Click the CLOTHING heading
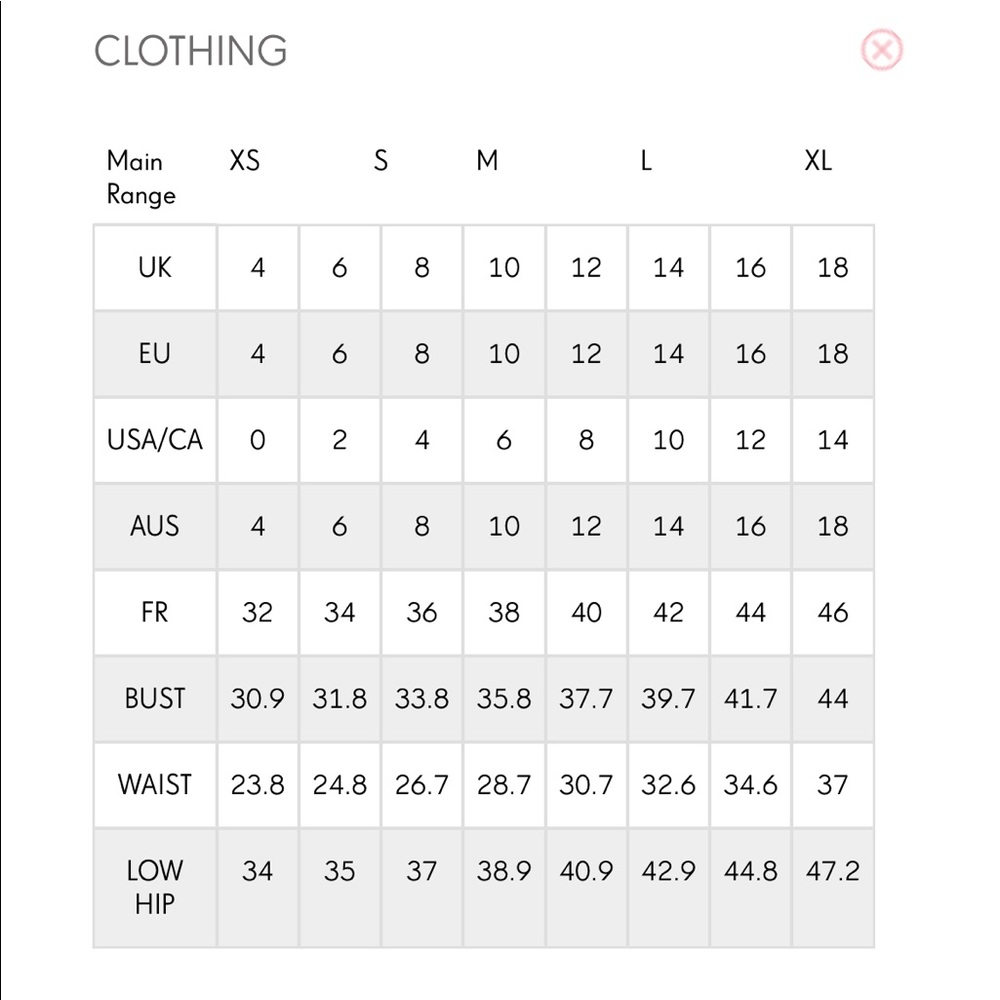The image size is (1000, 1000). [190, 51]
